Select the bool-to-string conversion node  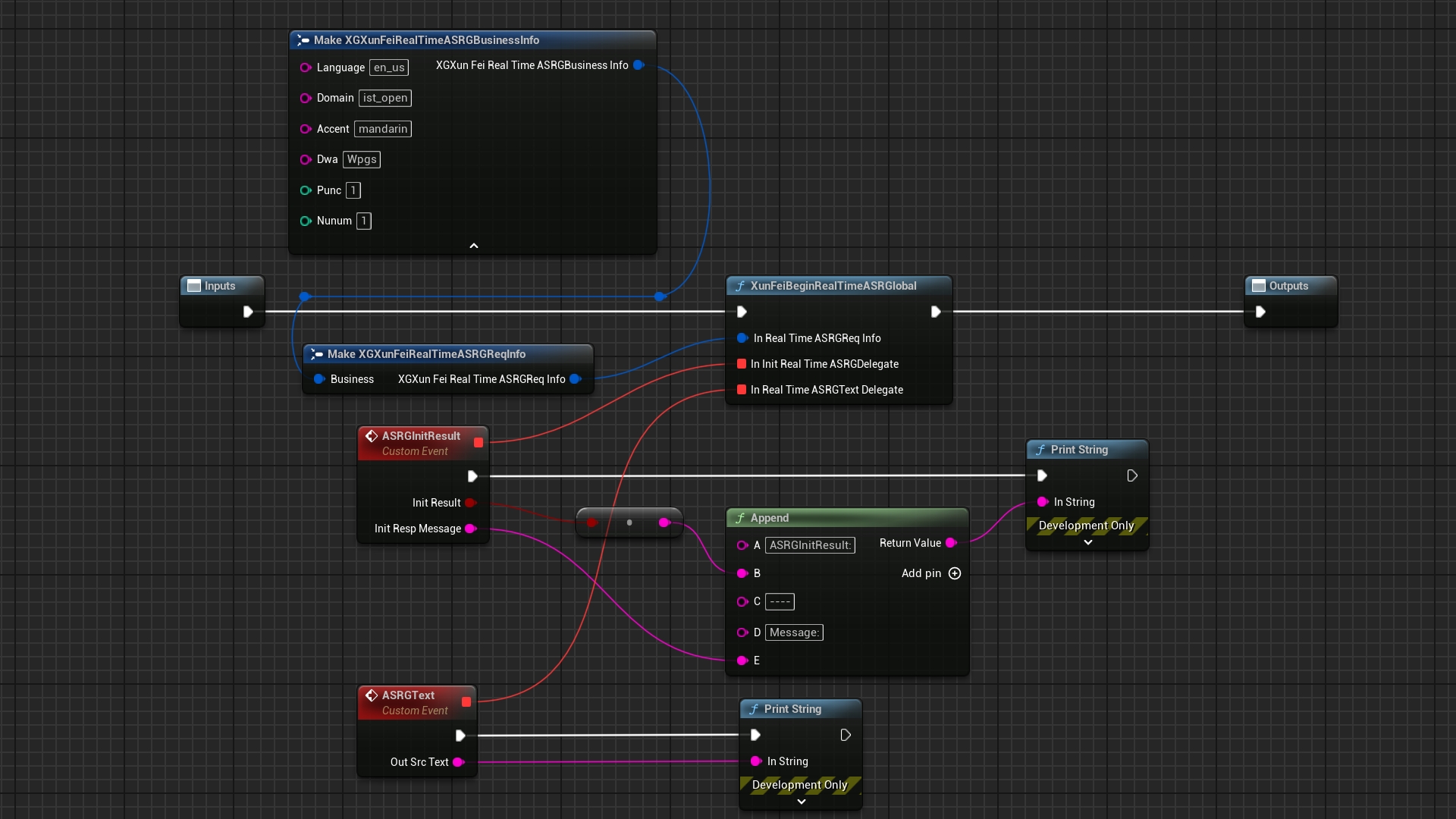629,522
